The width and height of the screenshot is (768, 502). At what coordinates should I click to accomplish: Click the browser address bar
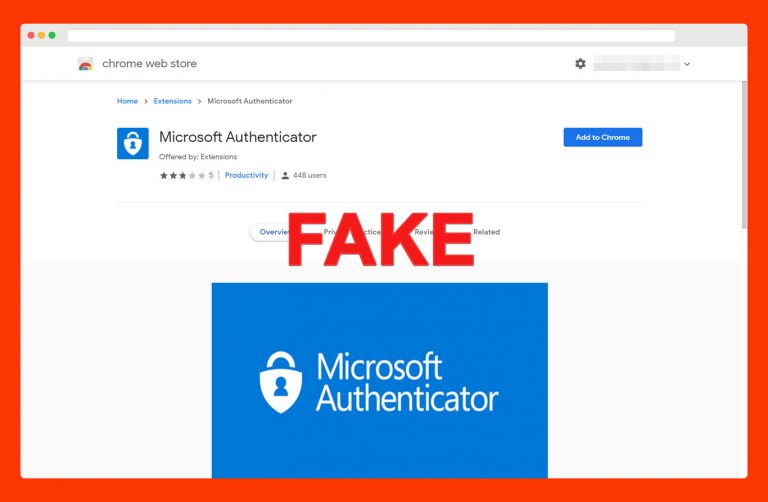pos(371,35)
